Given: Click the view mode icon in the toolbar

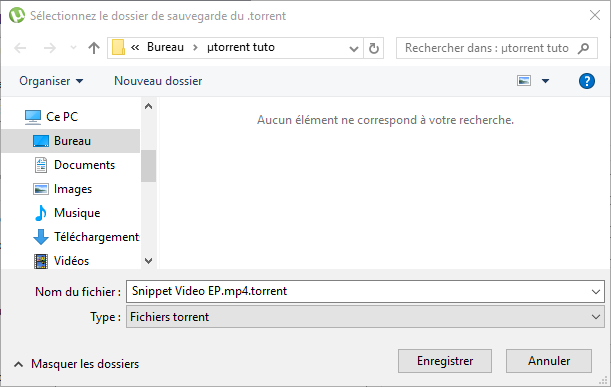Looking at the screenshot, I should click(524, 81).
